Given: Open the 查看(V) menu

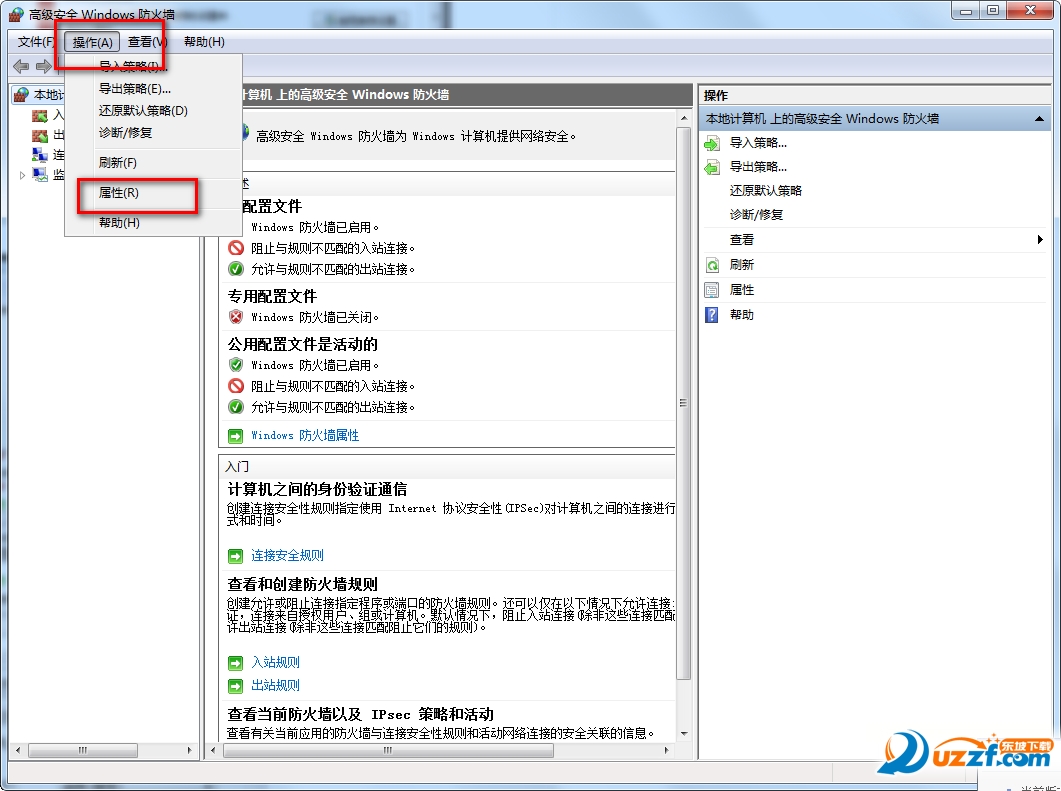Looking at the screenshot, I should 146,42.
